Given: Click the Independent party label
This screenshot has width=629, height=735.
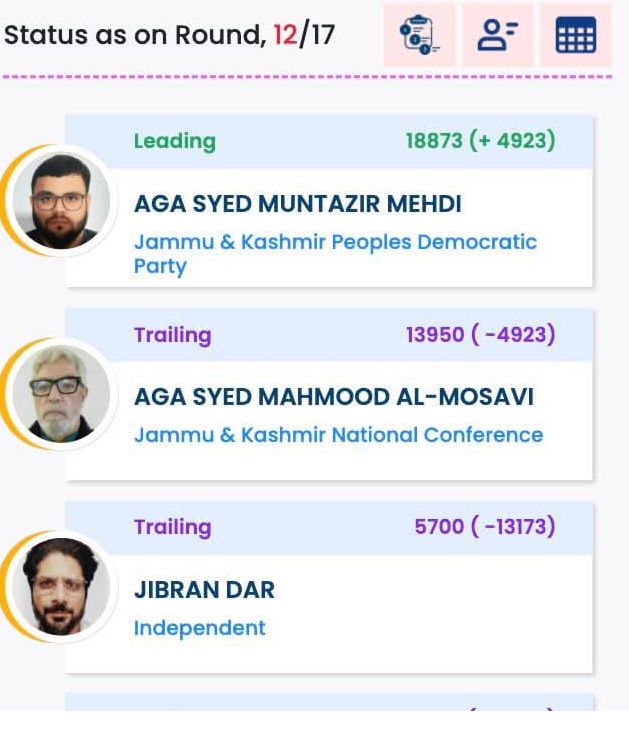Looking at the screenshot, I should pyautogui.click(x=199, y=628).
